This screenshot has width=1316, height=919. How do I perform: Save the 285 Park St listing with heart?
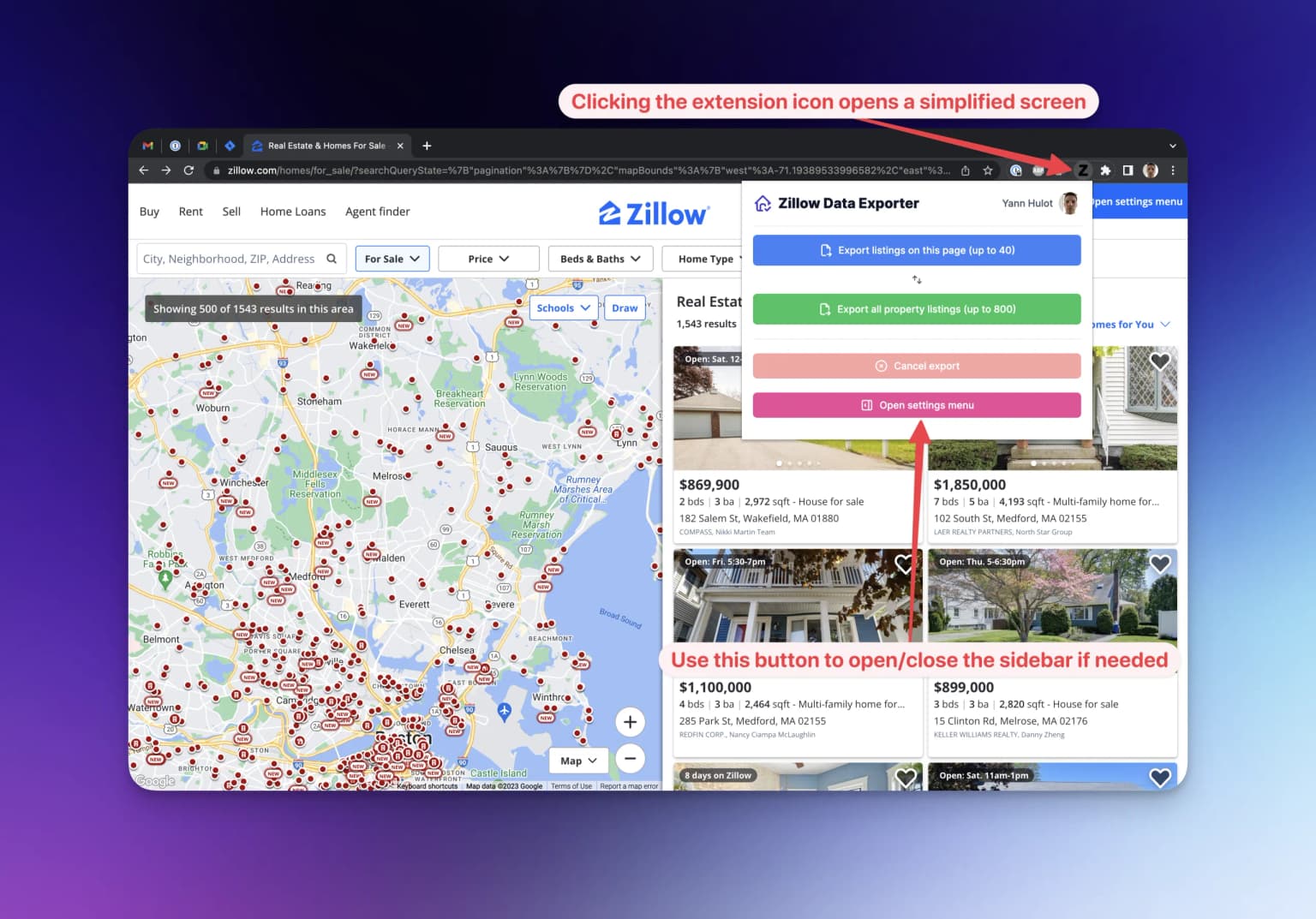tap(906, 564)
